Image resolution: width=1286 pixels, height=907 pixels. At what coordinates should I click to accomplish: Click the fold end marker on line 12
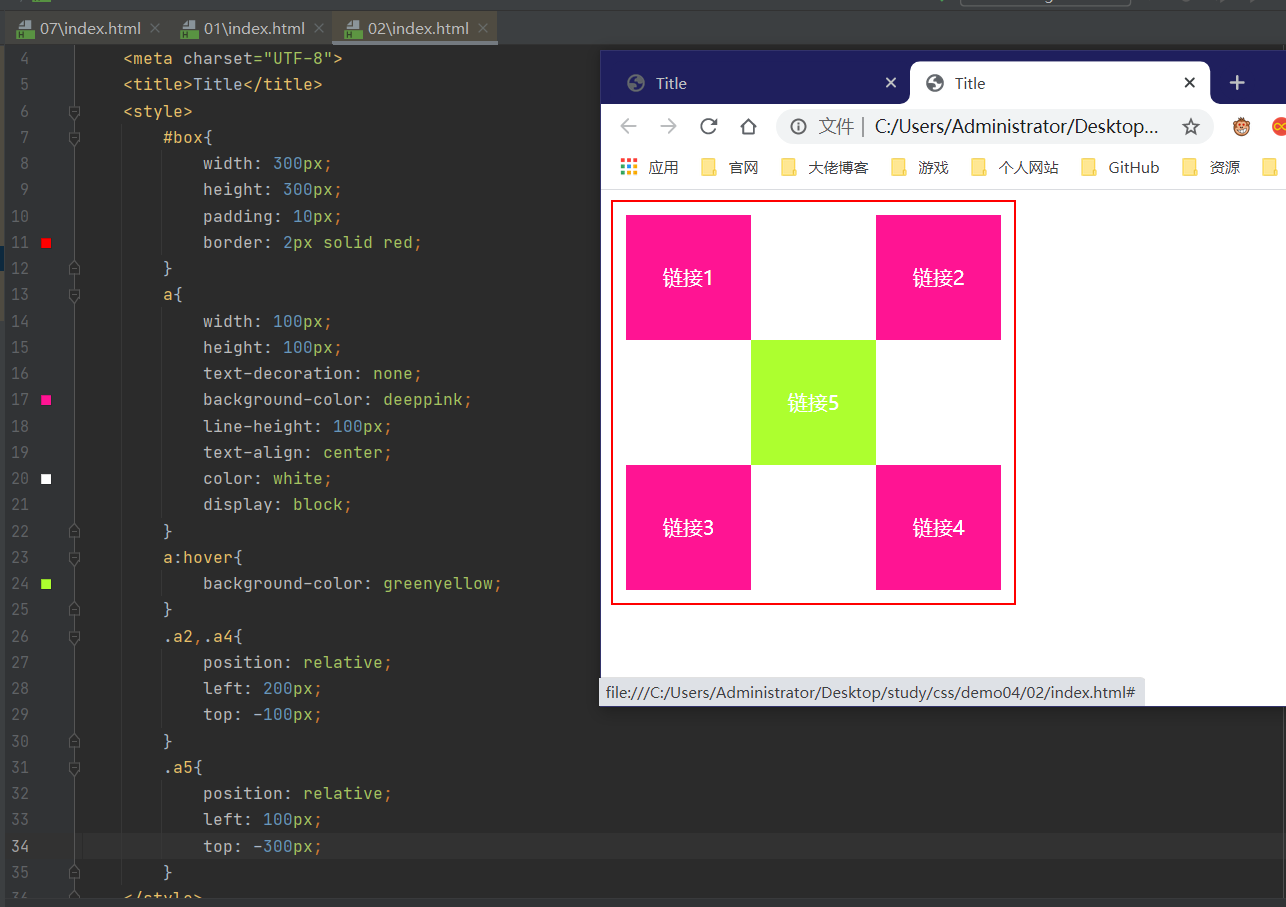tap(74, 268)
